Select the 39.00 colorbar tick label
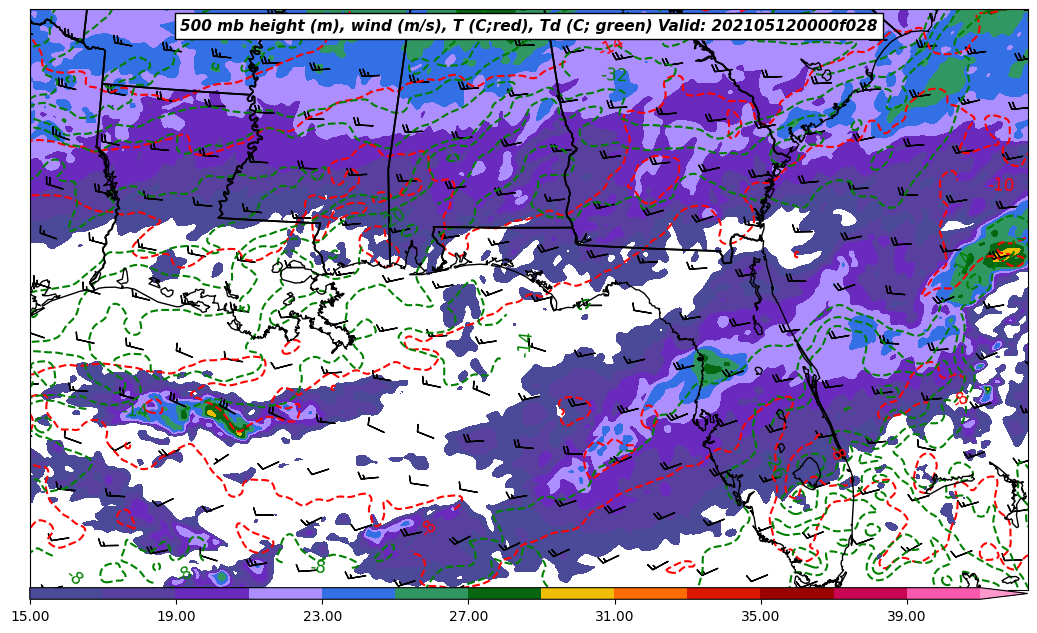Screen dimensions: 1037x633 (x=906, y=616)
